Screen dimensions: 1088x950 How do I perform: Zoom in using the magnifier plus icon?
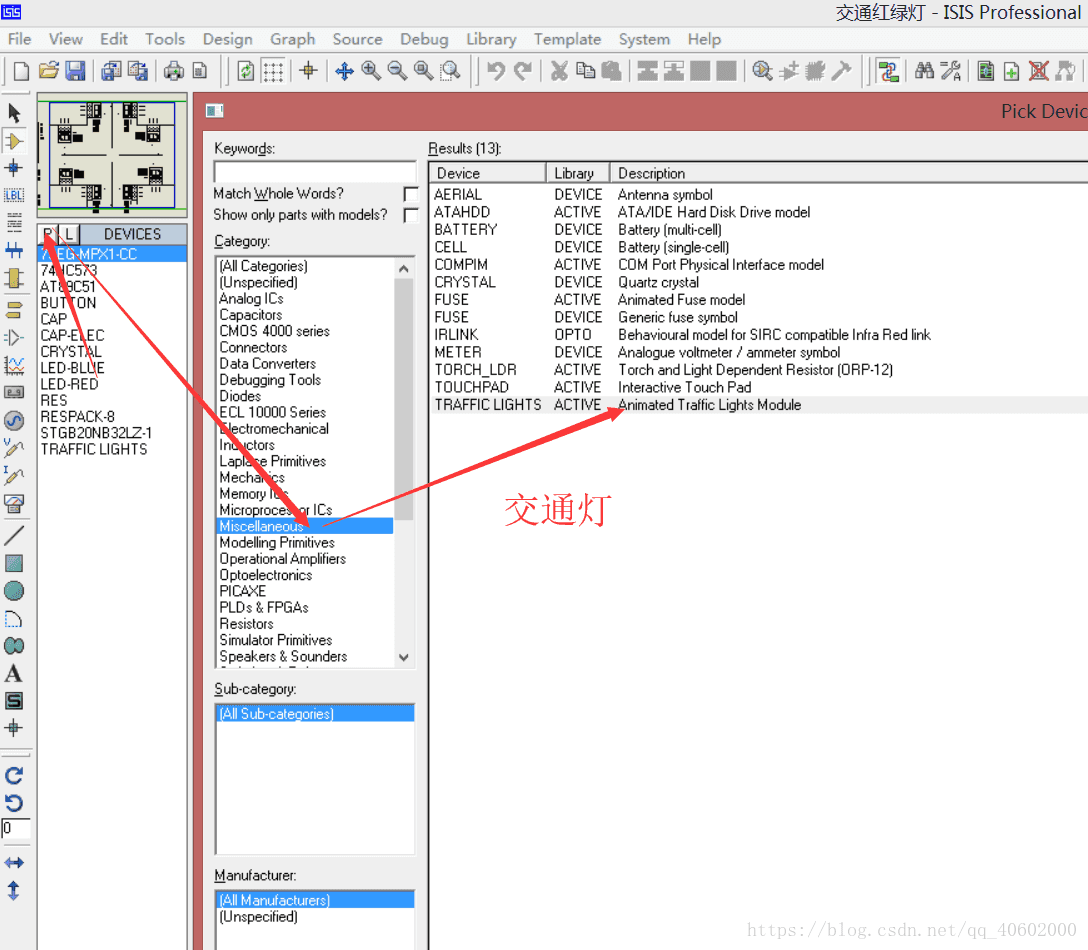click(x=371, y=71)
